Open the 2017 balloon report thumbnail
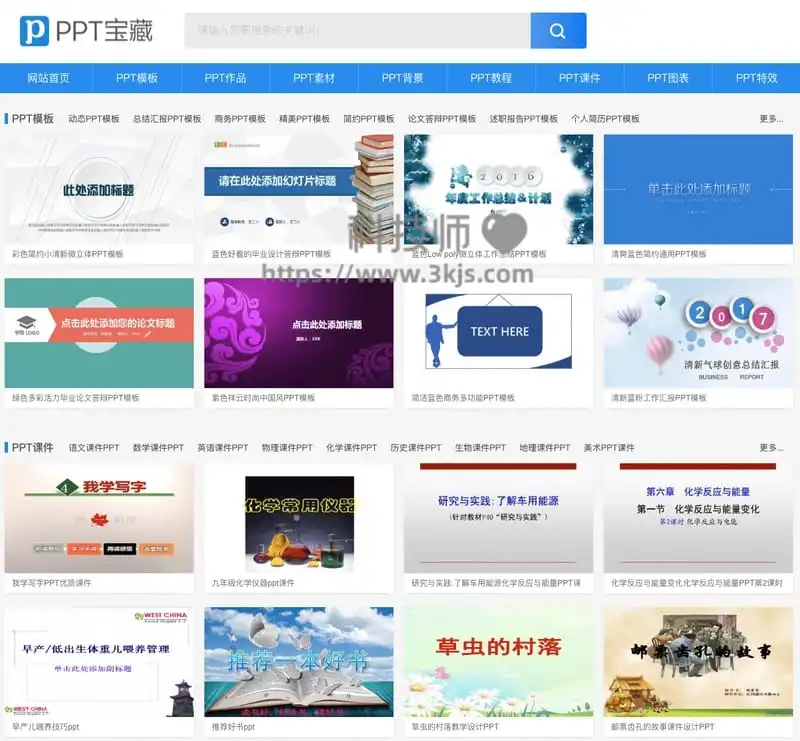This screenshot has height=741, width=800. tap(698, 333)
